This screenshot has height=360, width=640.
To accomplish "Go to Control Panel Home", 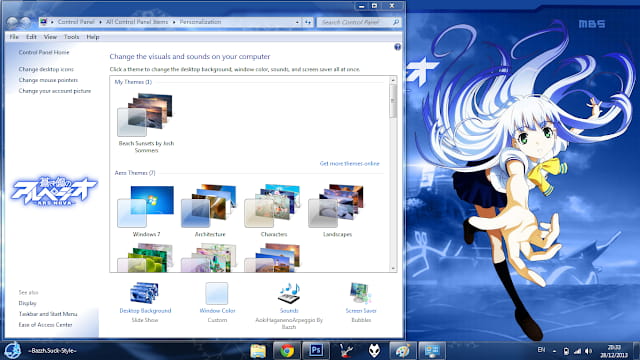I will [44, 52].
